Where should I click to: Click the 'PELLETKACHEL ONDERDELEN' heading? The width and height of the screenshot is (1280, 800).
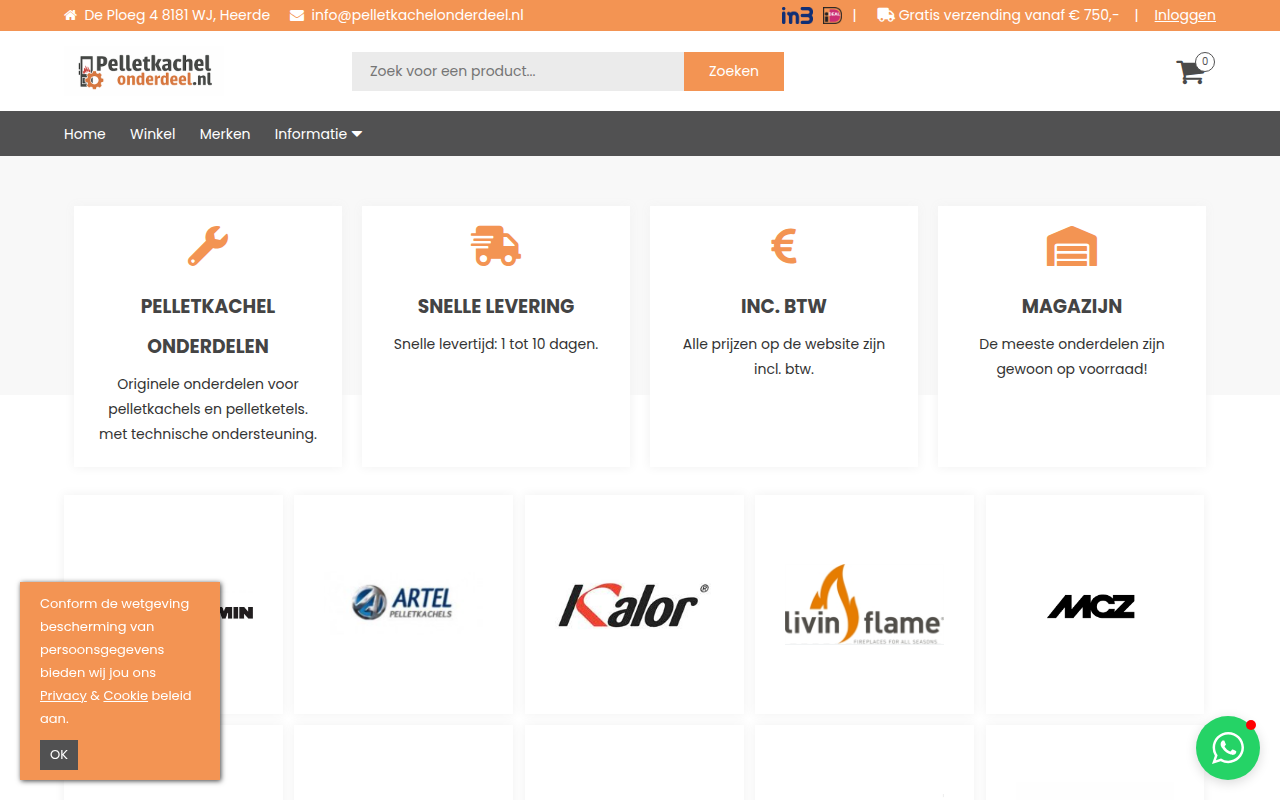point(208,326)
